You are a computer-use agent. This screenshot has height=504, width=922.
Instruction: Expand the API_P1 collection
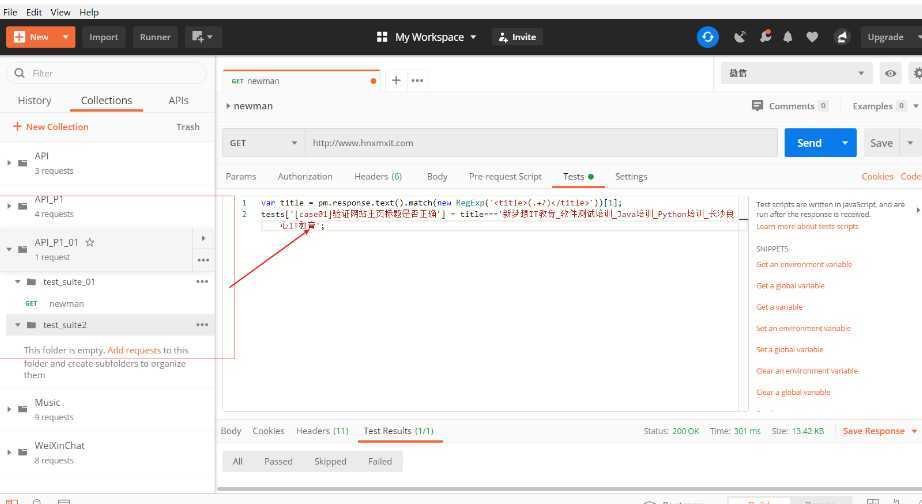9,206
